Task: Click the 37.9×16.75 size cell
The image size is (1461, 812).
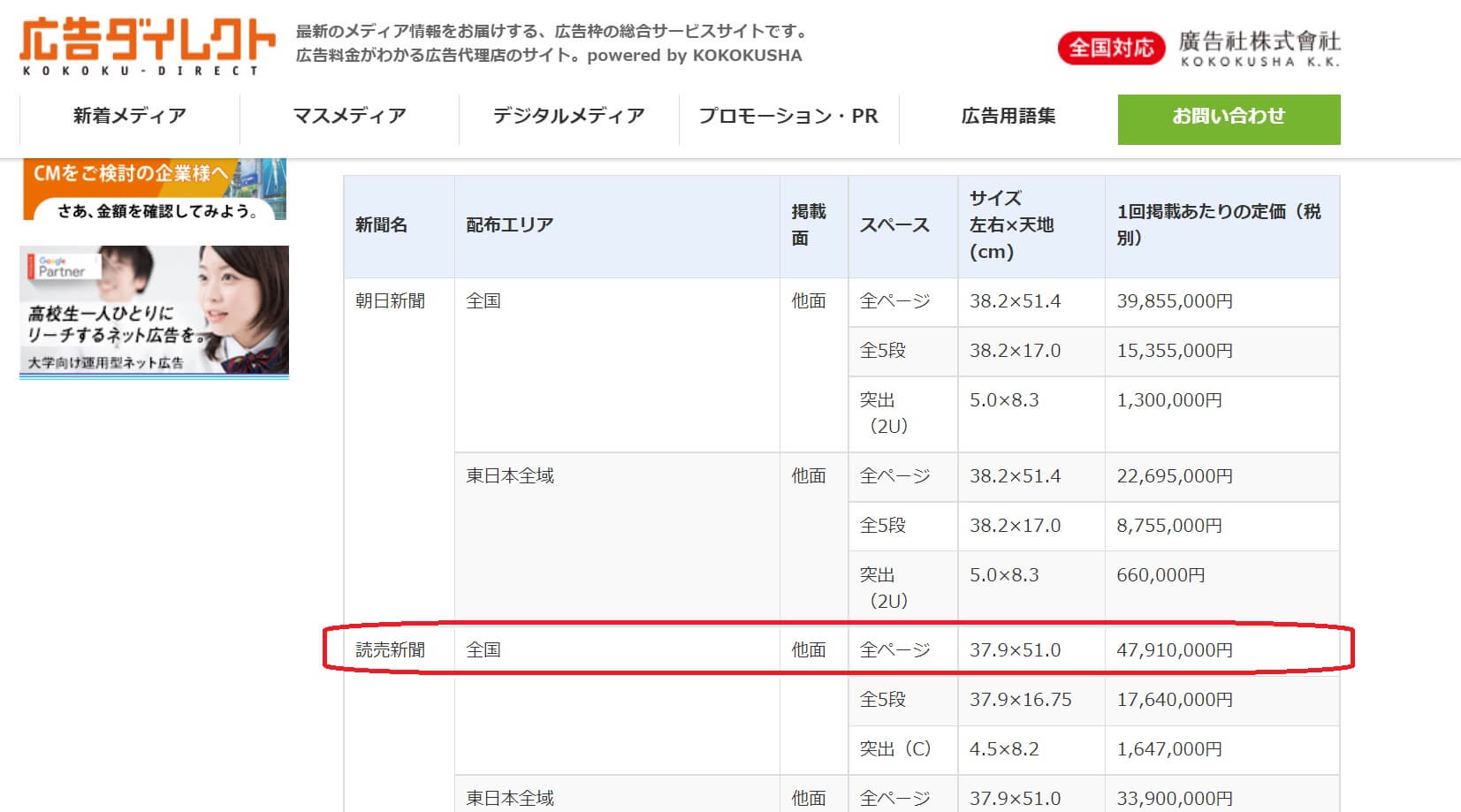Action: [1031, 701]
